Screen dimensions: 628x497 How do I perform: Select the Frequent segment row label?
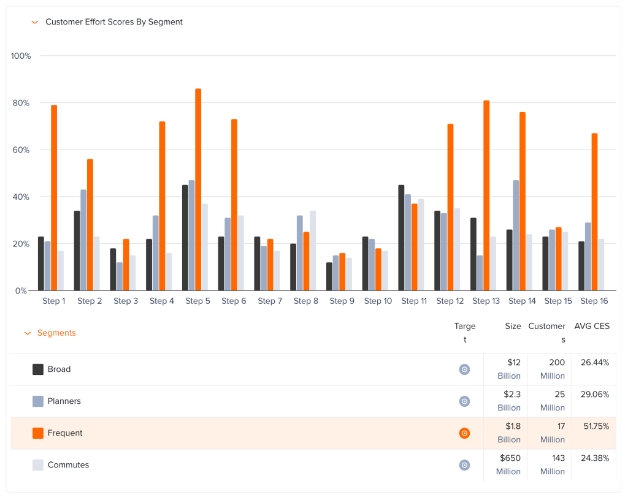tap(65, 433)
